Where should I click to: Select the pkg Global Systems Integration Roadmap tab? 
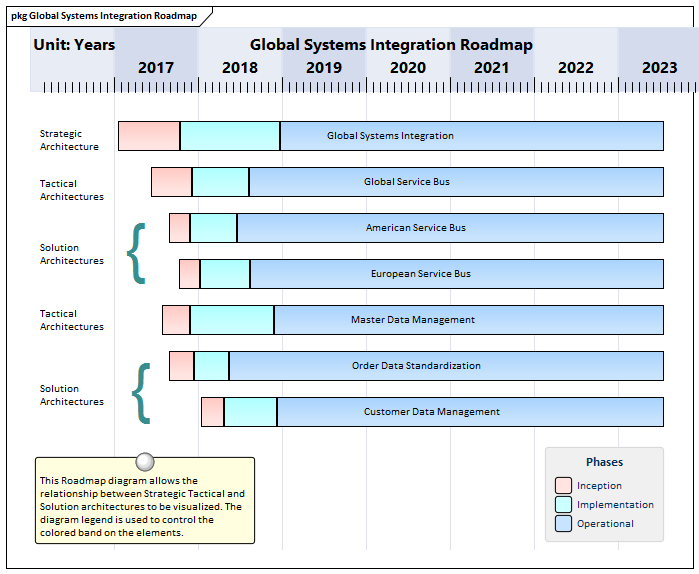pyautogui.click(x=104, y=17)
